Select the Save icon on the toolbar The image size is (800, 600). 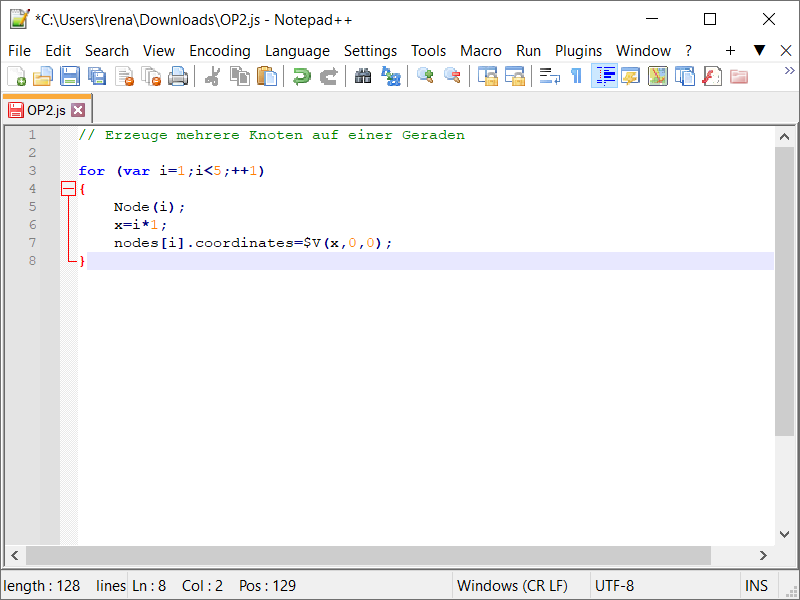pos(68,75)
